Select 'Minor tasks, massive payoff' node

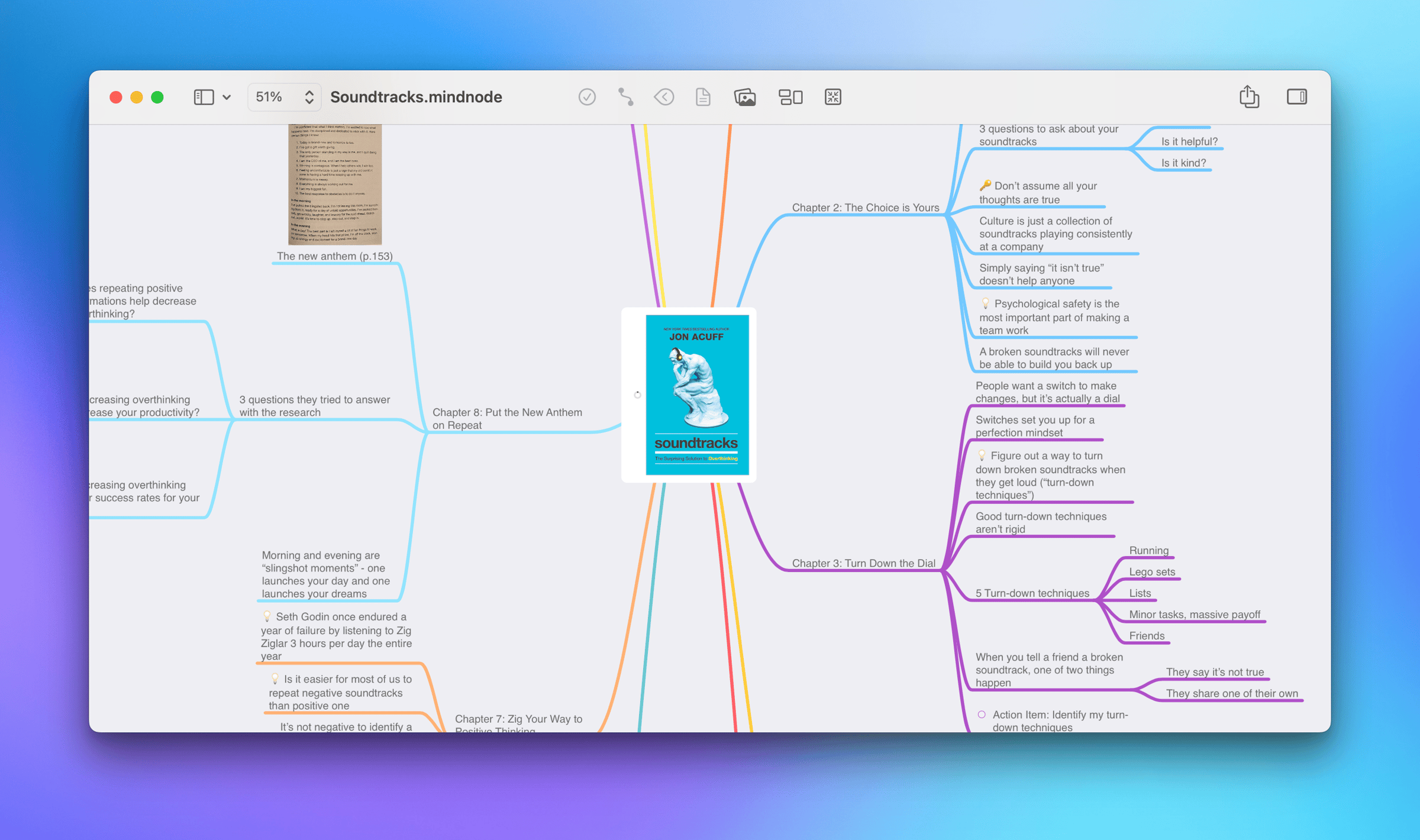click(1195, 615)
